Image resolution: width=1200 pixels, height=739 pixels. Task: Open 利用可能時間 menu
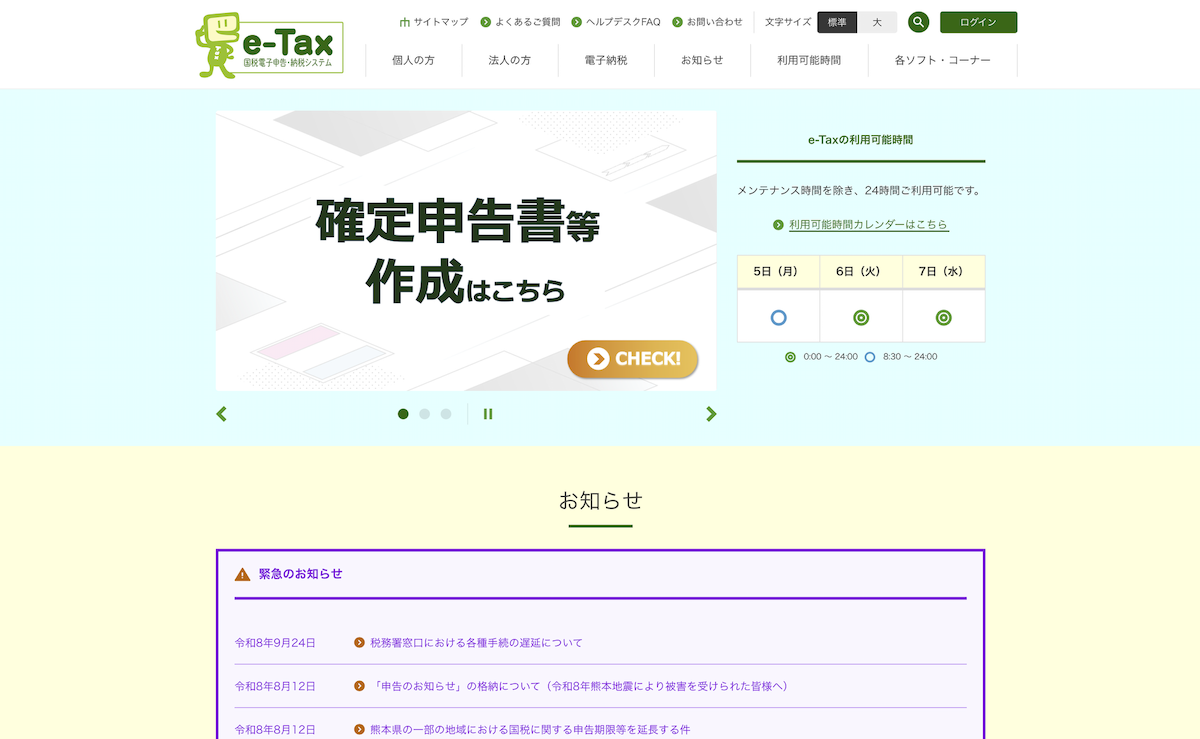point(809,60)
